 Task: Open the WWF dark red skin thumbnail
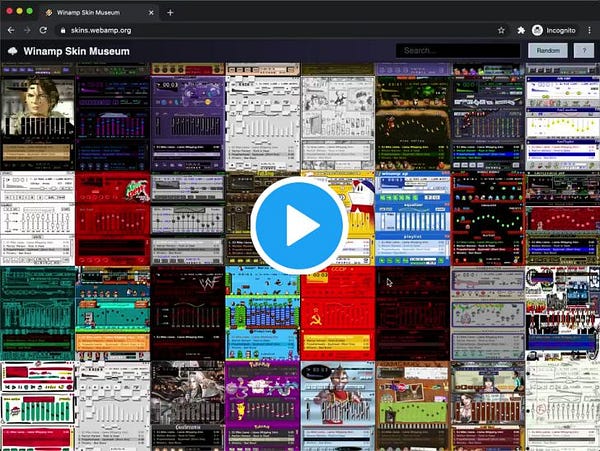click(x=188, y=314)
